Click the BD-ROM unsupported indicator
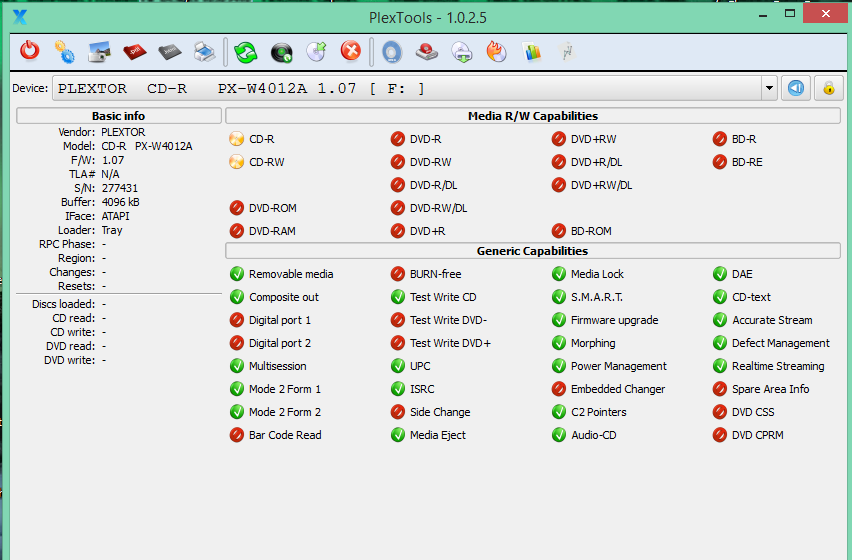The height and width of the screenshot is (560, 852). pyautogui.click(x=559, y=231)
